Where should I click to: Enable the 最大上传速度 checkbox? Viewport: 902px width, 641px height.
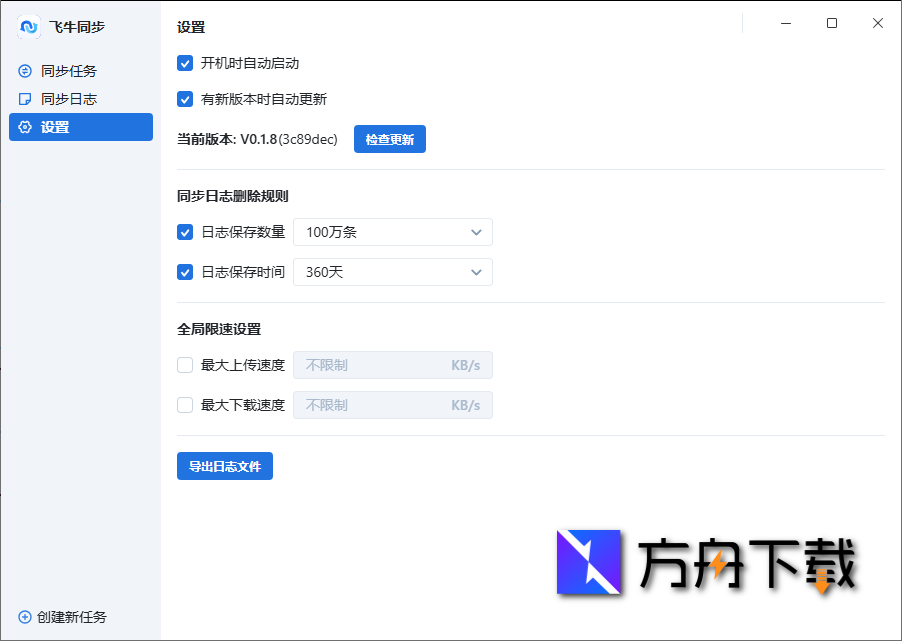coord(185,365)
